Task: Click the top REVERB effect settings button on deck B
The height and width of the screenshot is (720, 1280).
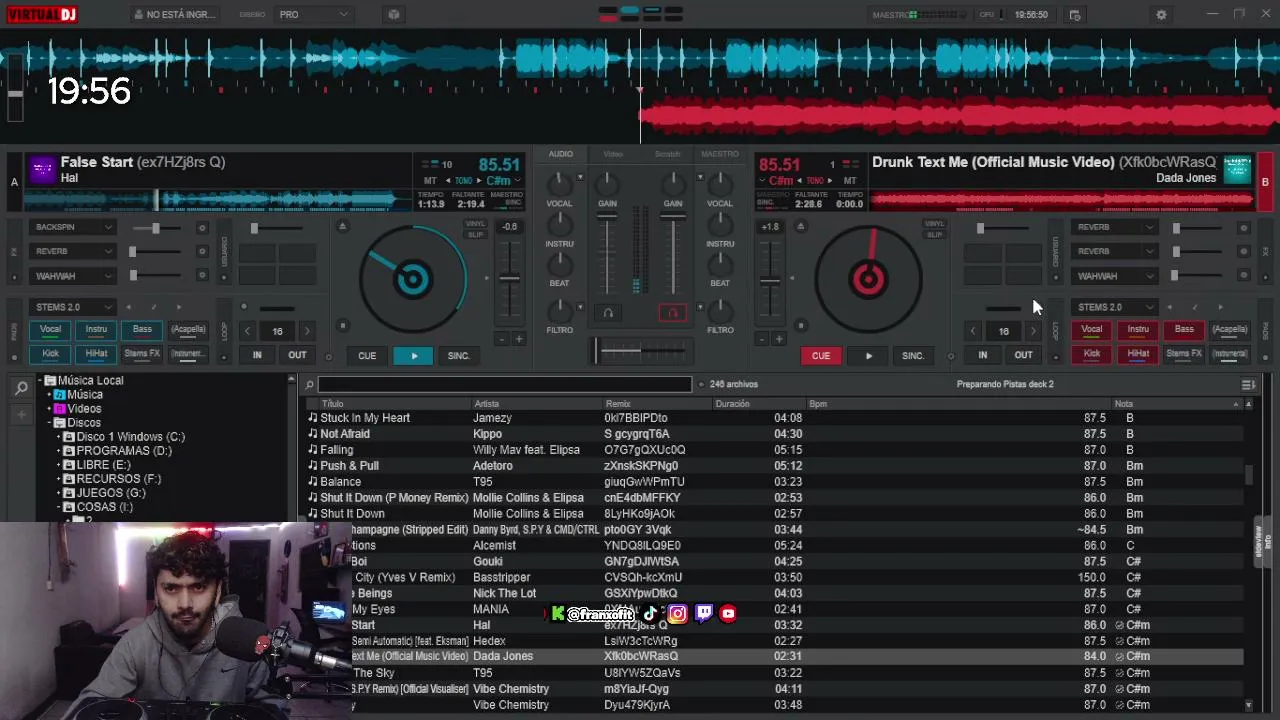Action: point(1244,228)
